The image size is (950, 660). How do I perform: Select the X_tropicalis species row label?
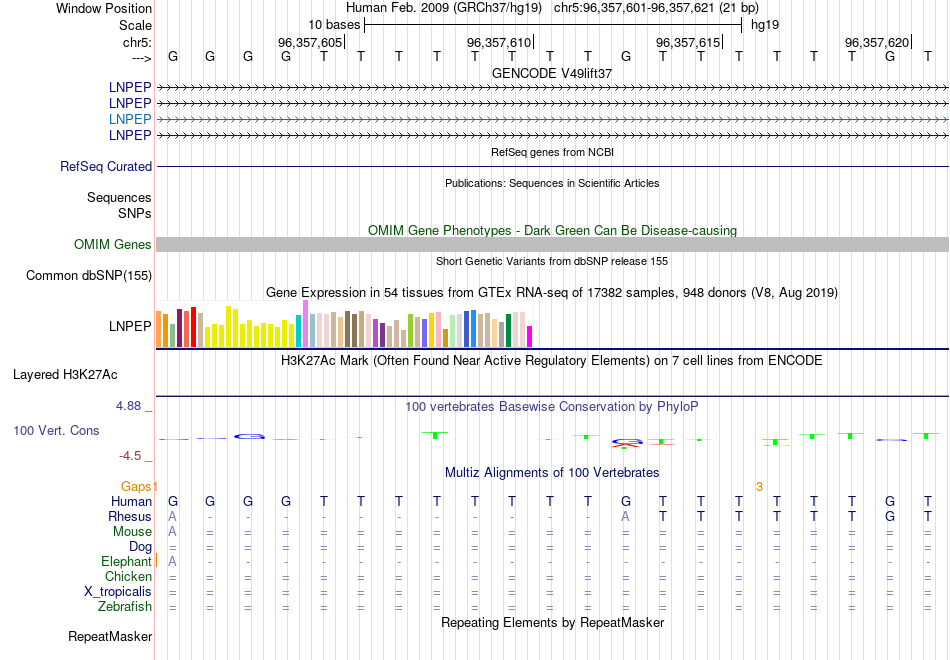[x=118, y=592]
